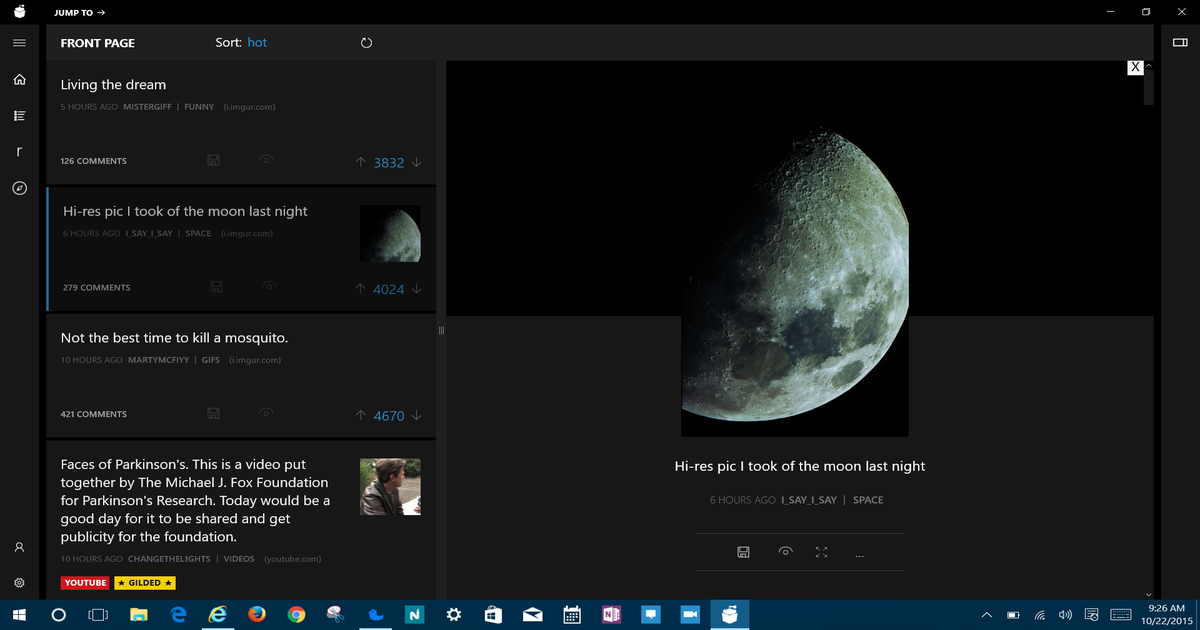Viewport: 1200px width, 630px height.
Task: Open the Reddit app settings gear icon
Action: pos(19,583)
